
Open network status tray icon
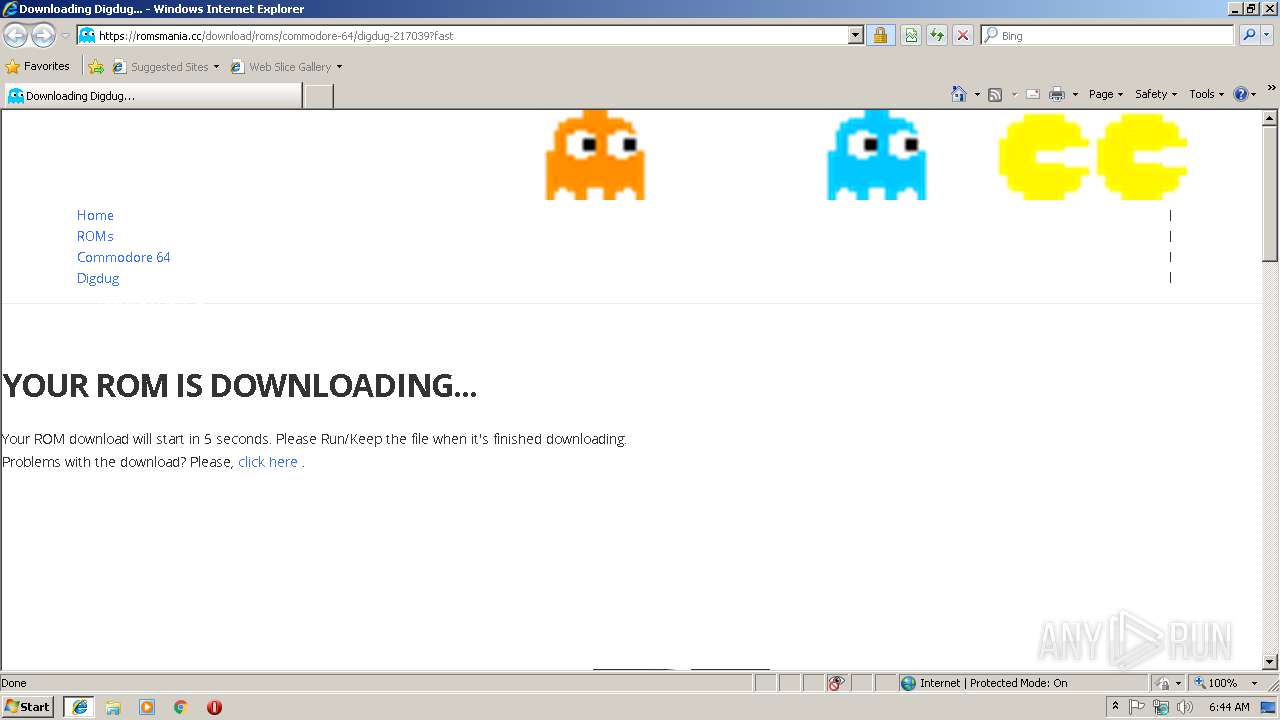[1161, 707]
